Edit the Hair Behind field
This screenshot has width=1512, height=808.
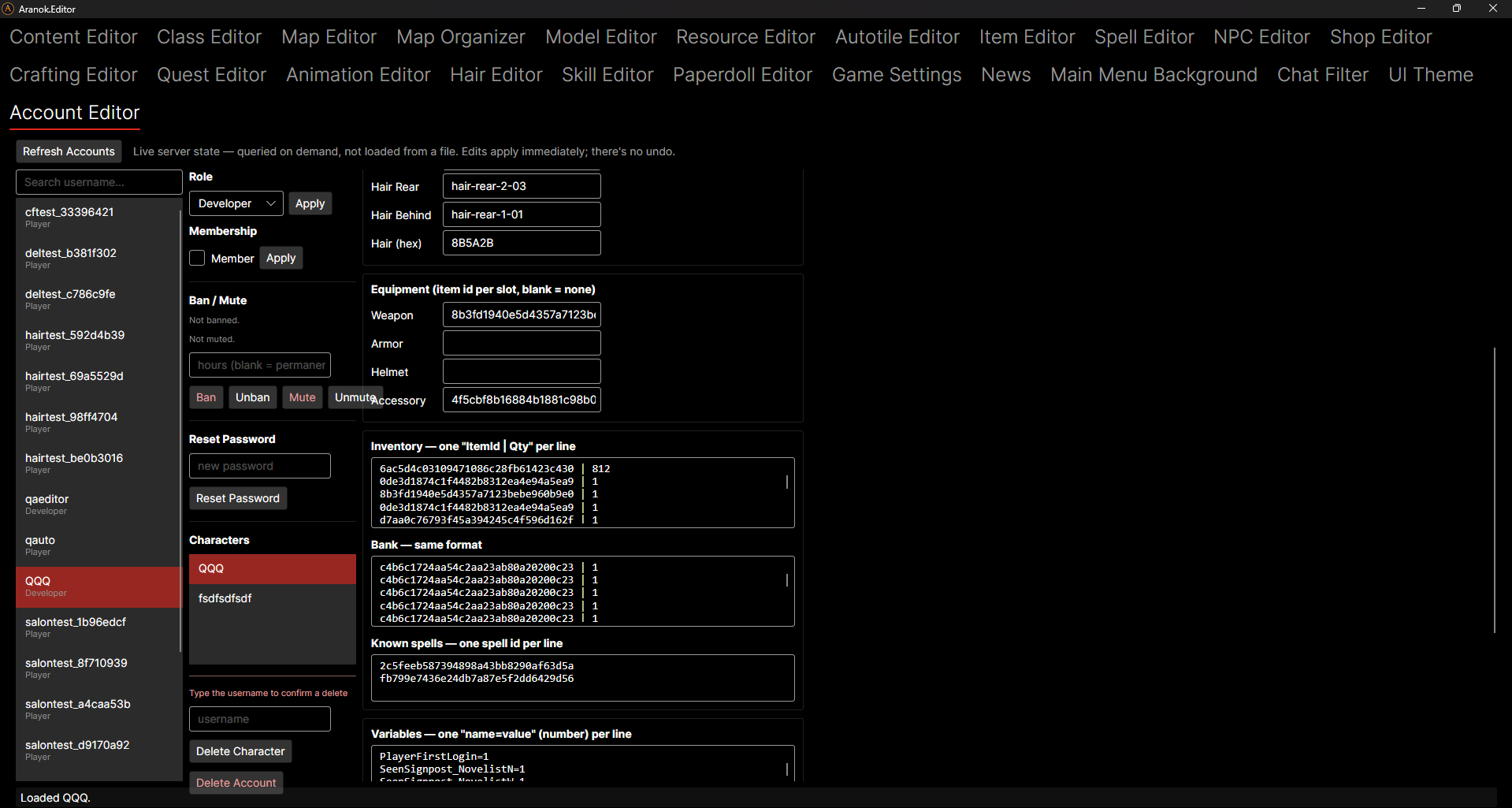tap(522, 214)
